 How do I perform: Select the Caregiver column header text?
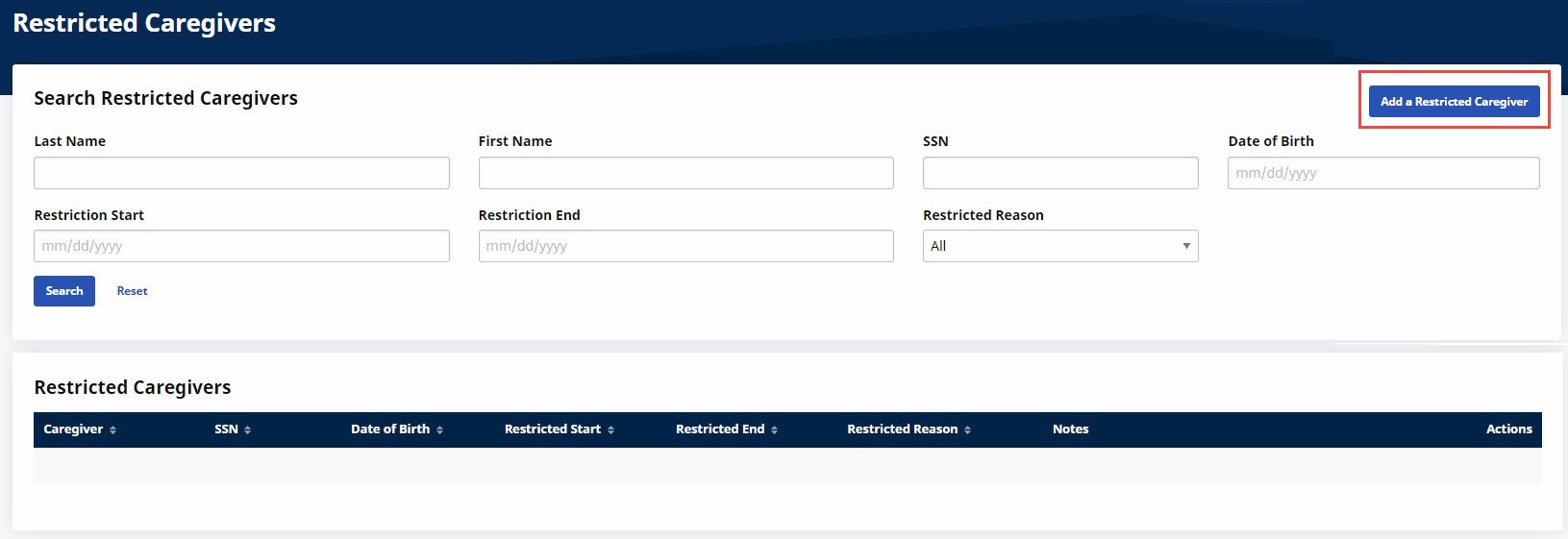pos(73,429)
